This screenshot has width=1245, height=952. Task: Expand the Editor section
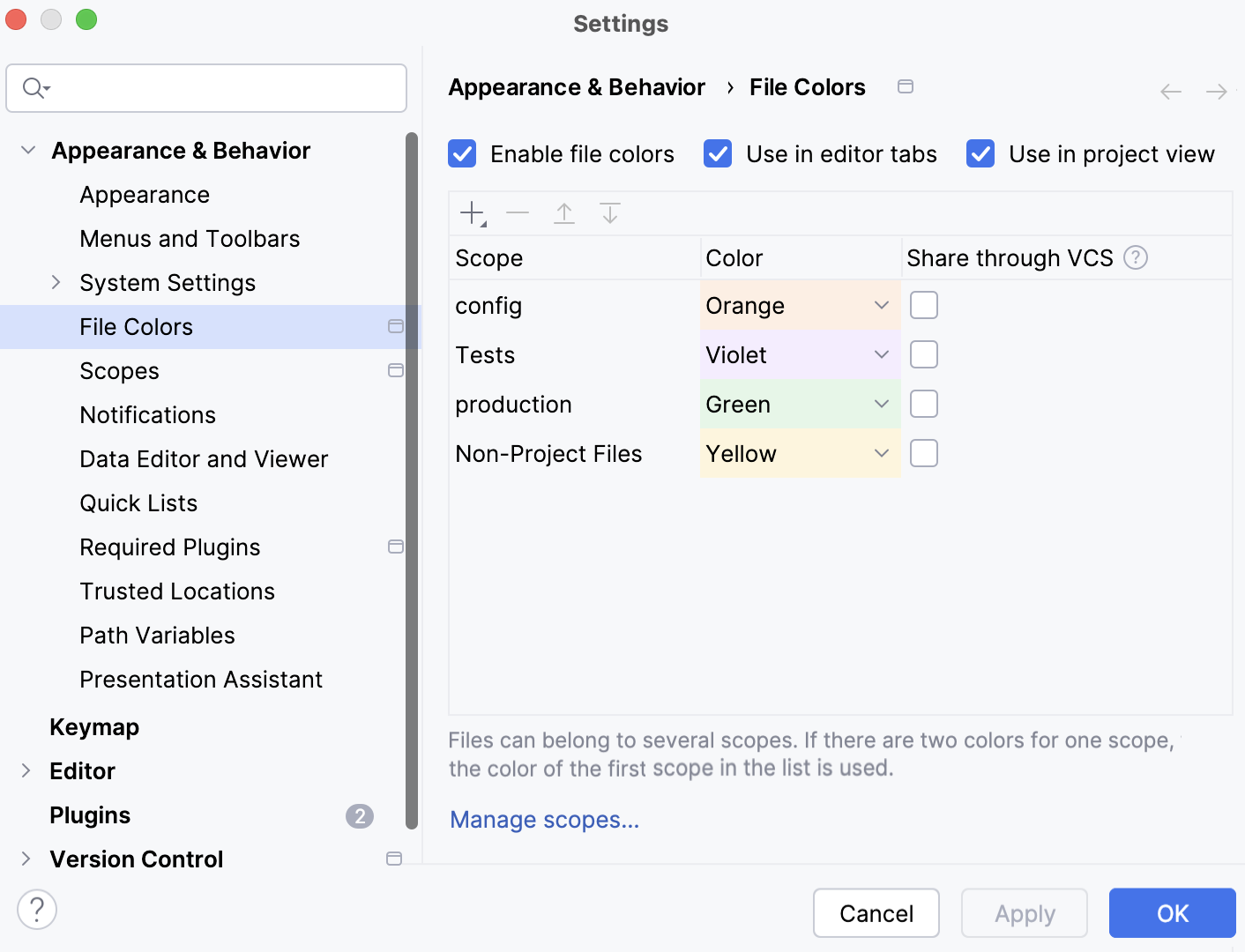tap(26, 770)
